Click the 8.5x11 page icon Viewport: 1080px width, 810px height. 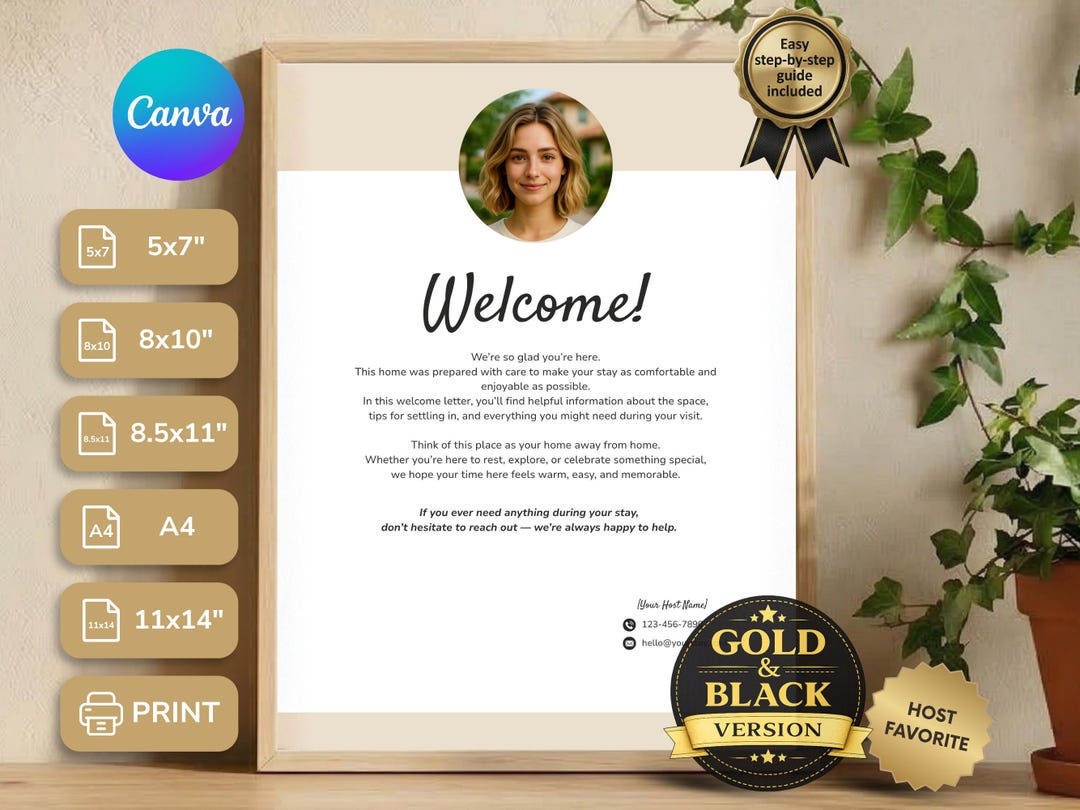(97, 434)
